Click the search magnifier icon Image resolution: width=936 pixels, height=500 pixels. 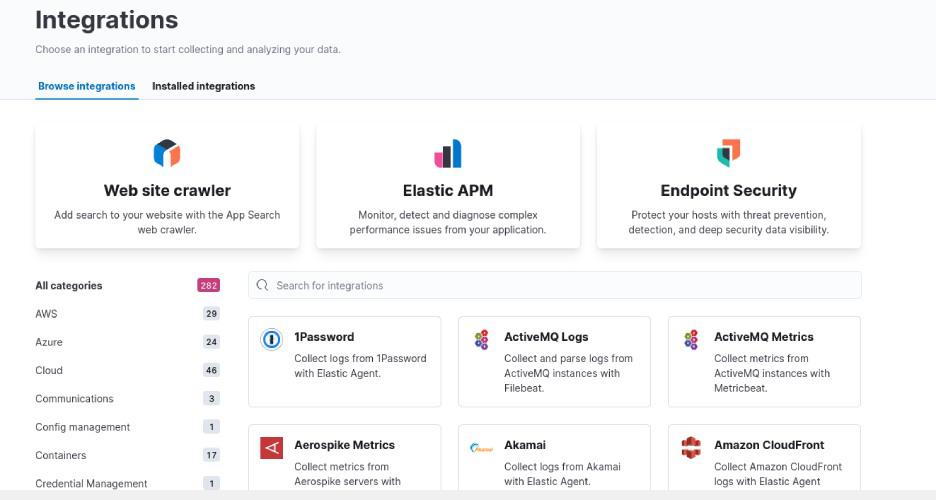(x=263, y=285)
